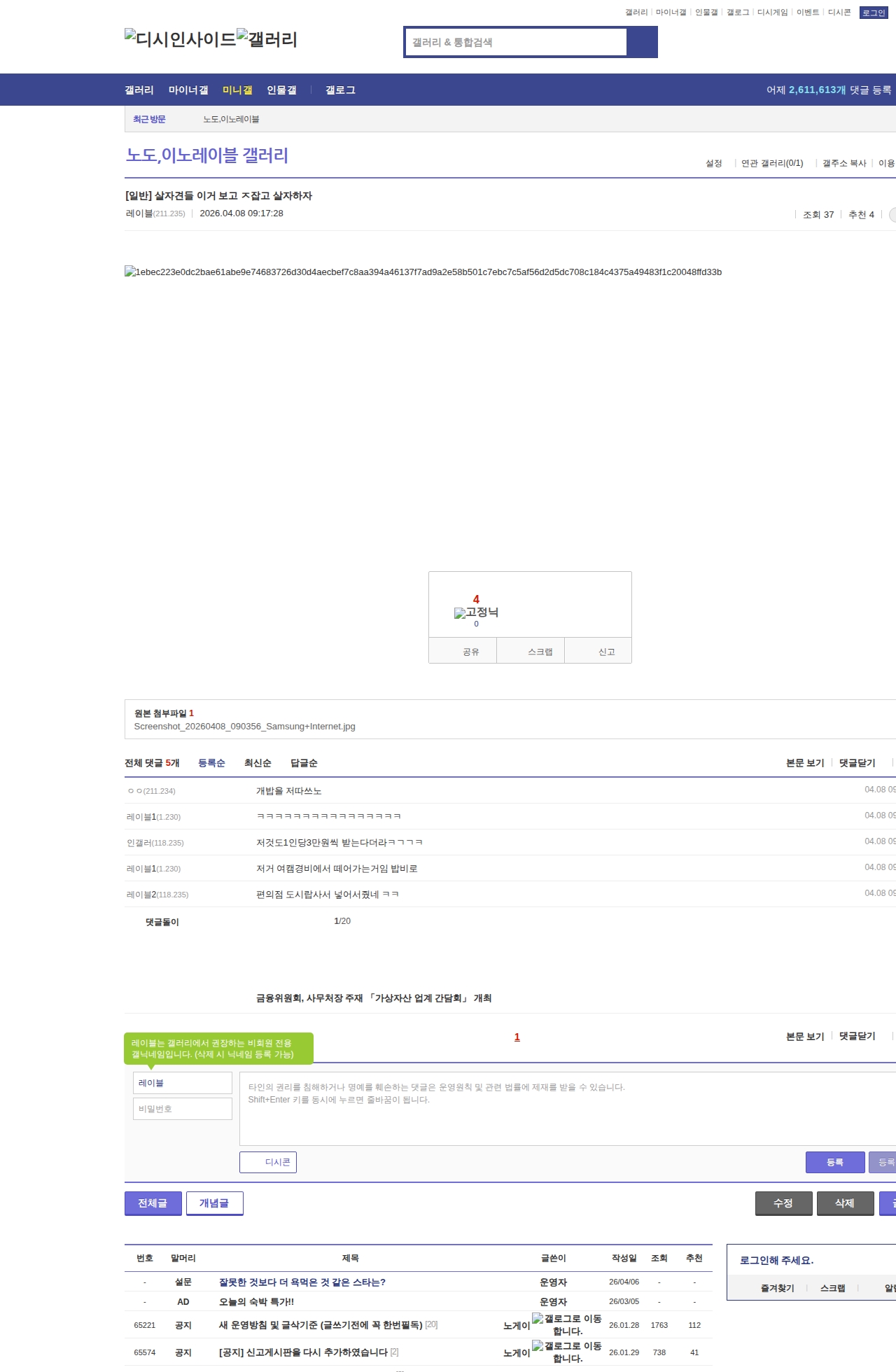The height and width of the screenshot is (1372, 896).
Task: Expand the 연관 갤러리(0/1) list
Action: coord(772,163)
